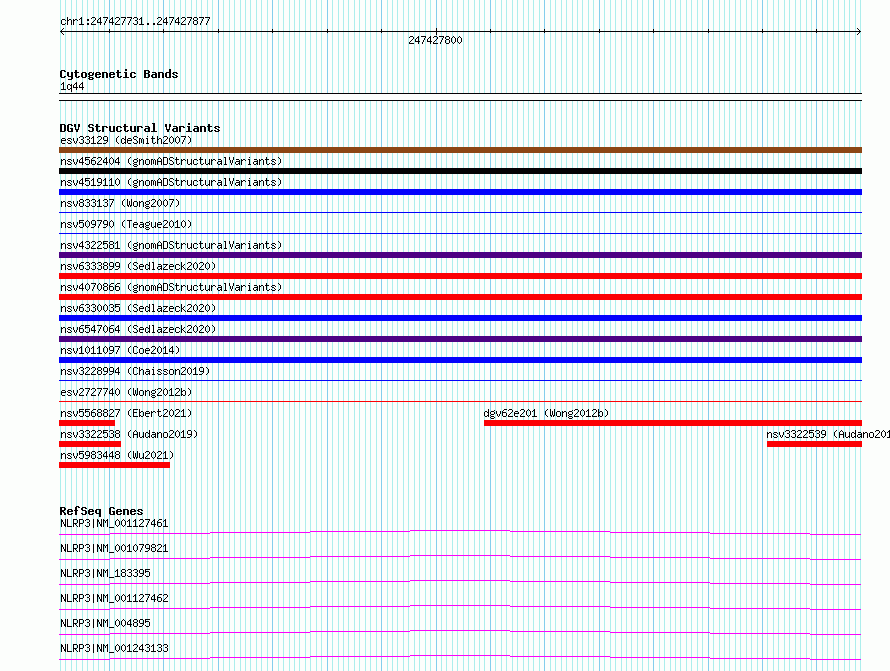Click the red bar under nsv4070866

tap(460, 297)
